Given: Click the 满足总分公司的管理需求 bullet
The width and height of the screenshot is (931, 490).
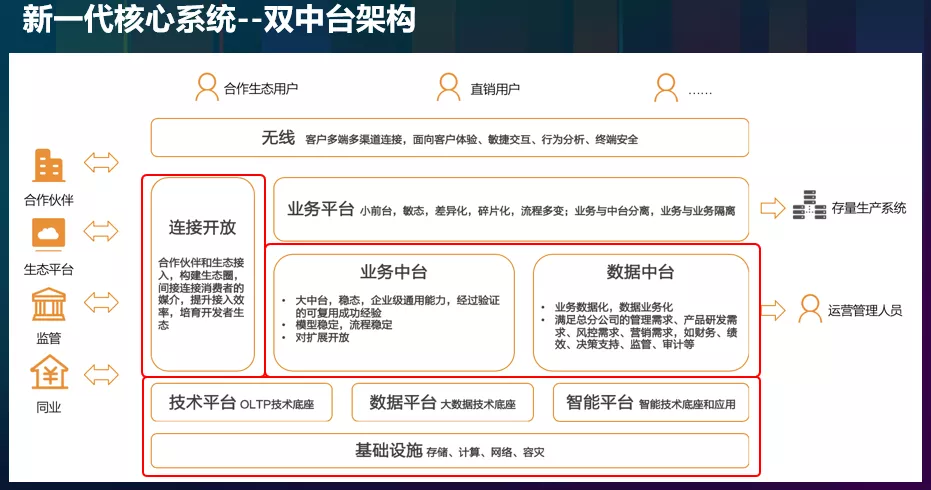Looking at the screenshot, I should pos(646,332).
